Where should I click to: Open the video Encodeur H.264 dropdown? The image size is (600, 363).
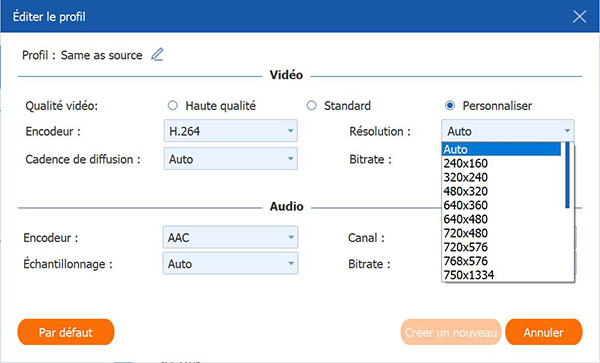[230, 131]
